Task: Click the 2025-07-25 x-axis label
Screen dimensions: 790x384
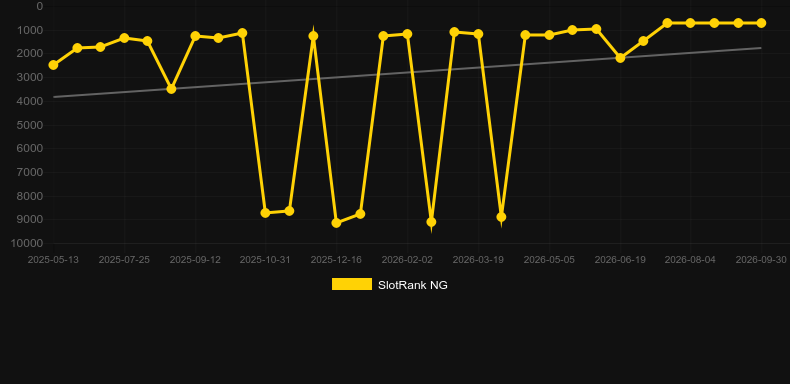Action: [x=124, y=260]
